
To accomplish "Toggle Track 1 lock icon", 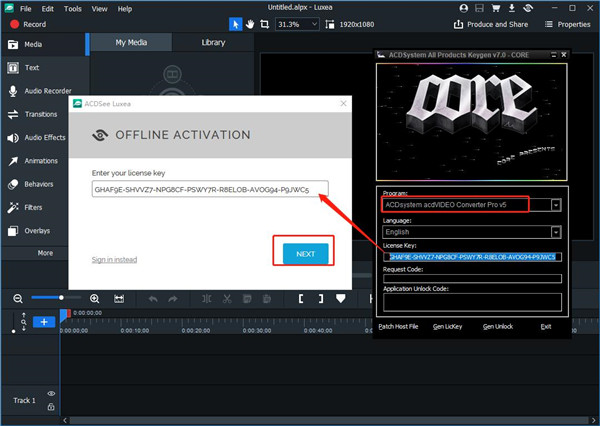I will click(51, 407).
